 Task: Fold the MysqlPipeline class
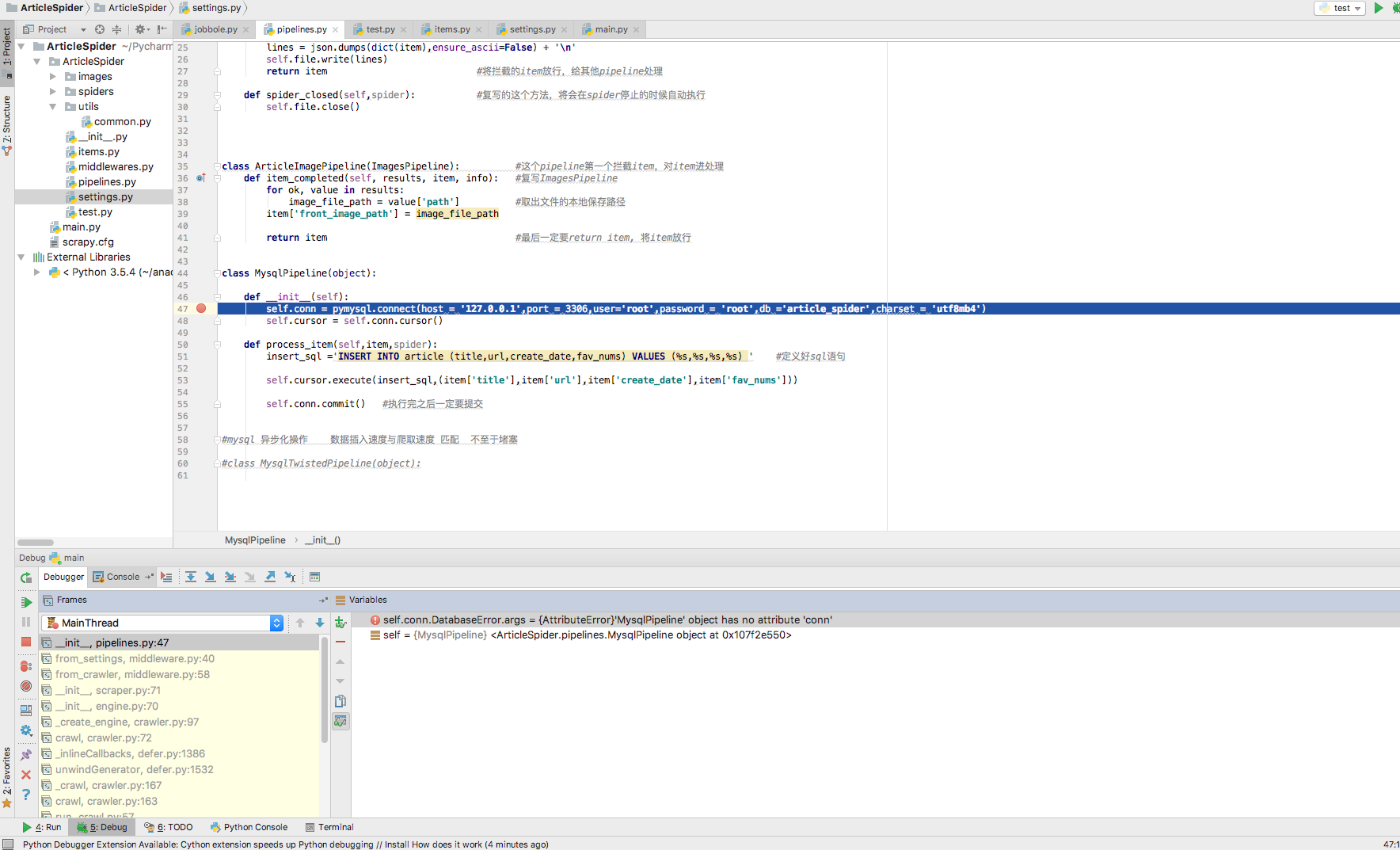point(216,273)
